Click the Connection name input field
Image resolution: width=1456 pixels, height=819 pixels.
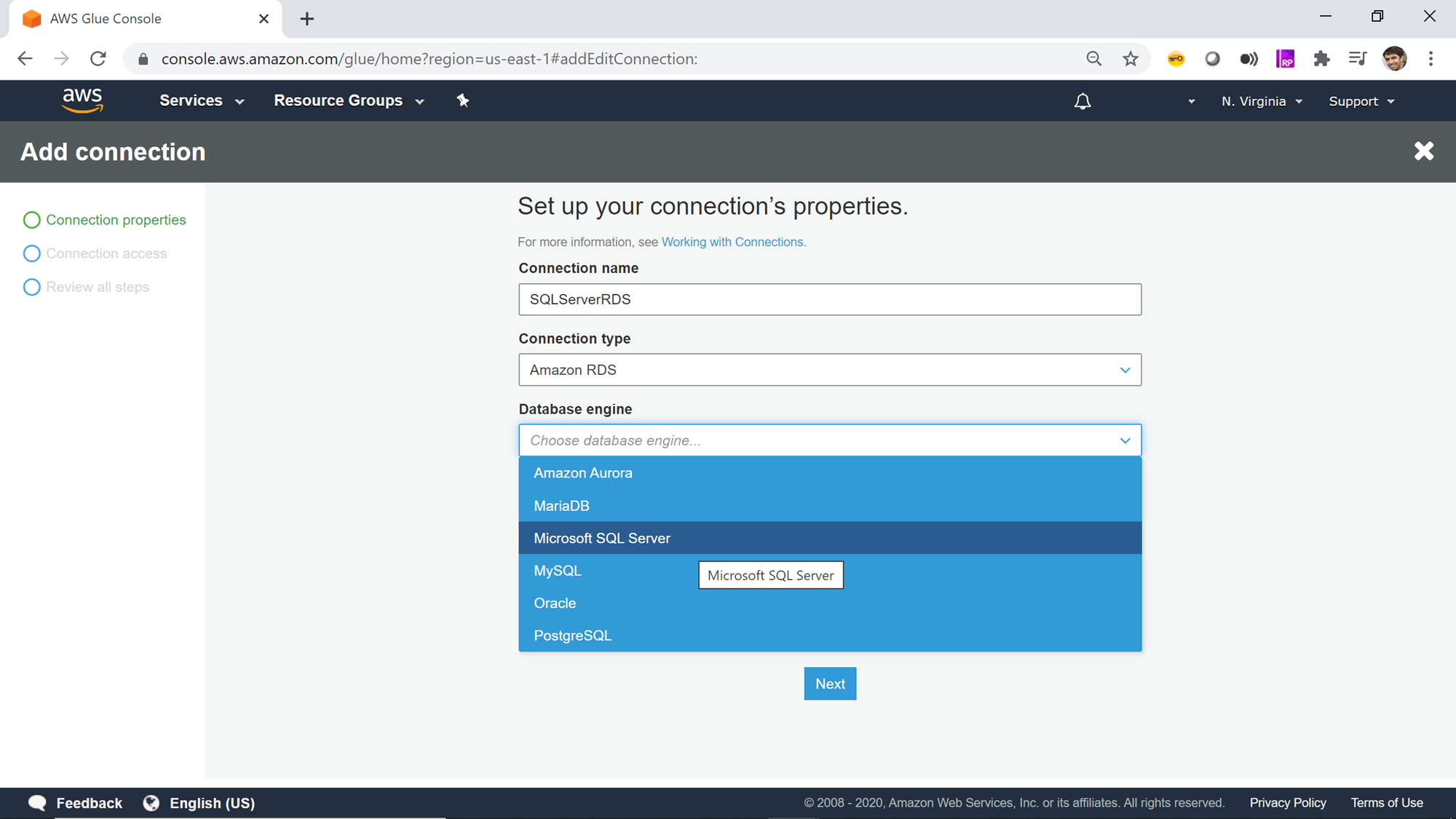coord(829,299)
